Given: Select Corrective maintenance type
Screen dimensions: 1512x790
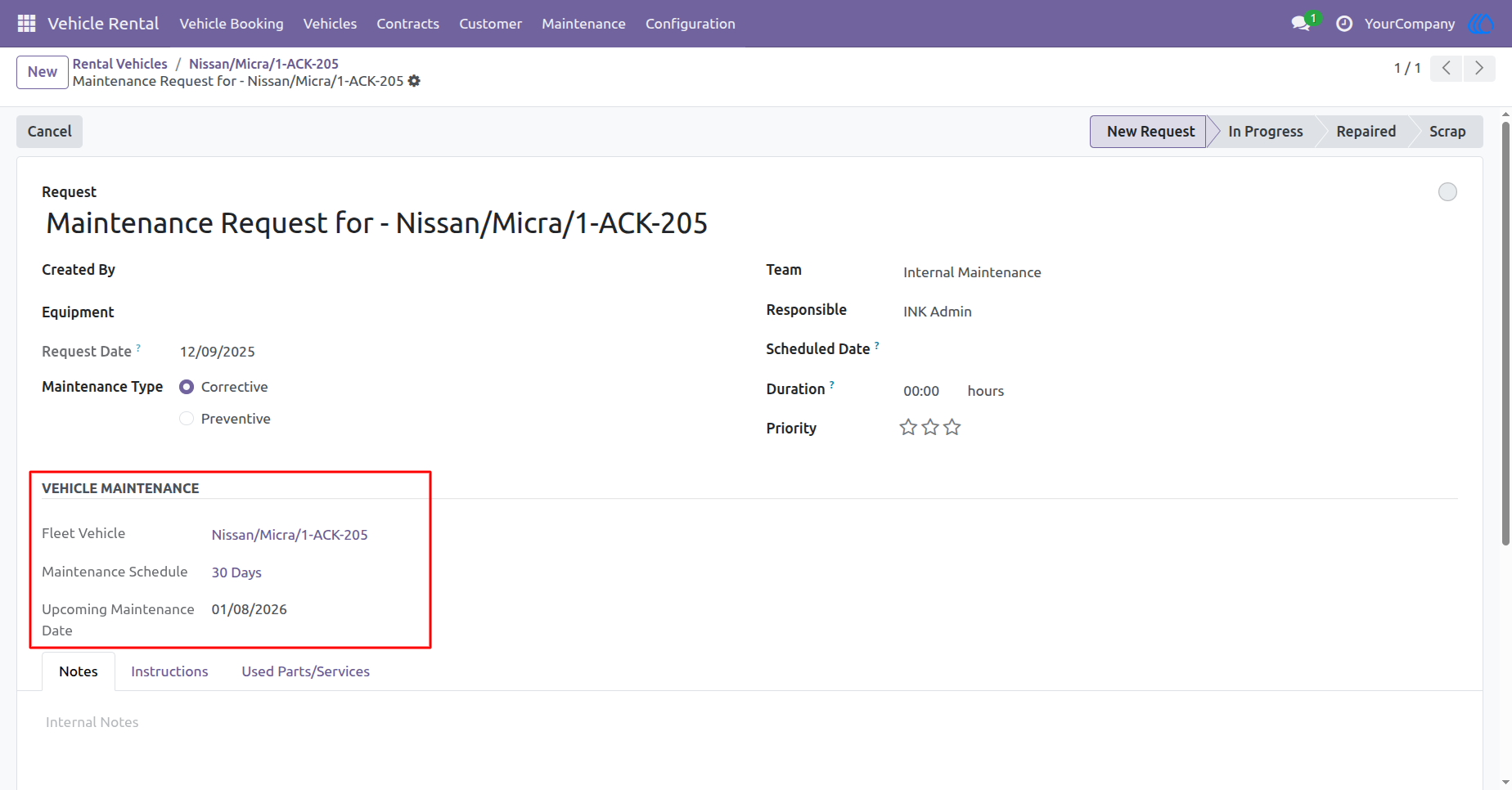Looking at the screenshot, I should pos(187,387).
